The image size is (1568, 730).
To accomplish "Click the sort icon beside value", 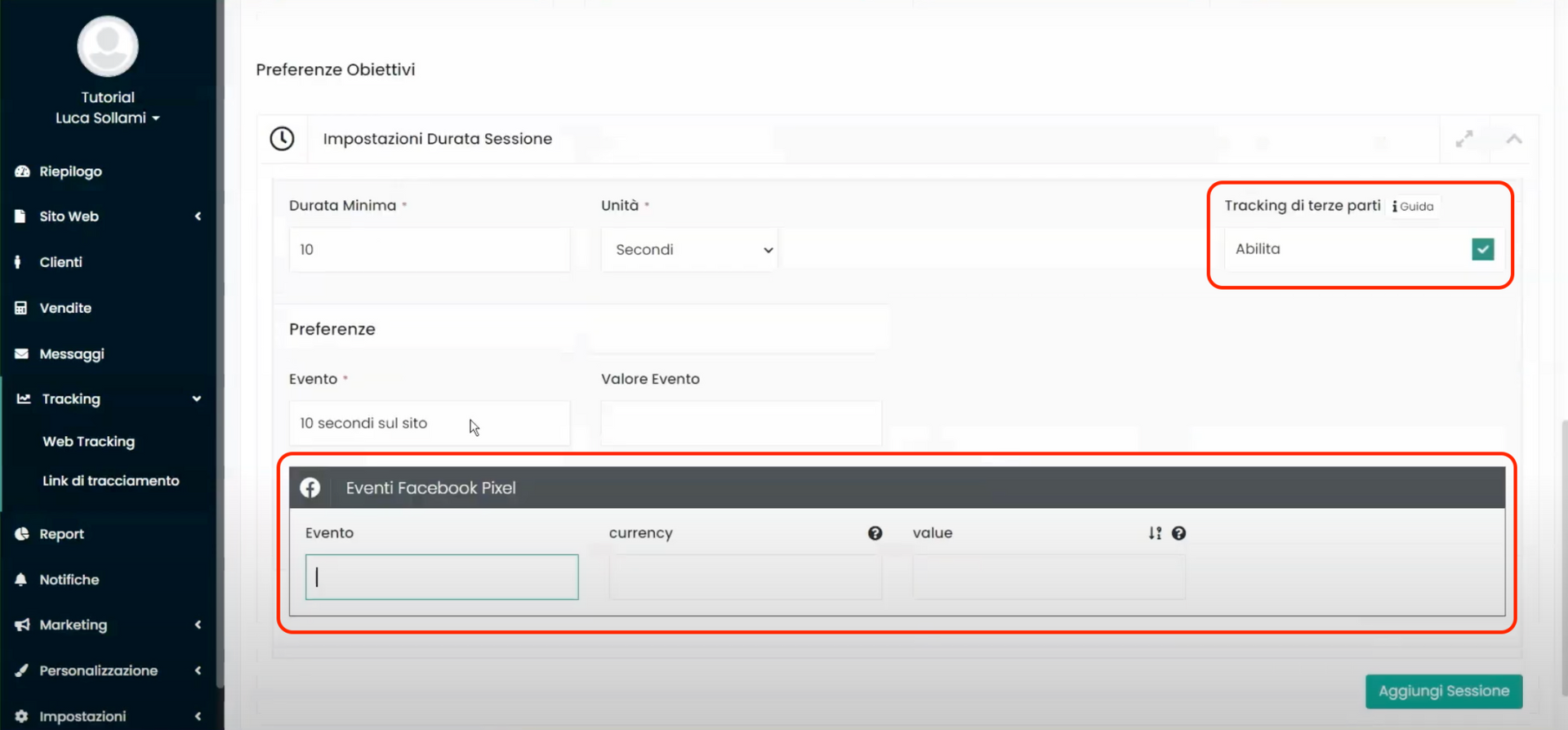I will tap(1154, 533).
